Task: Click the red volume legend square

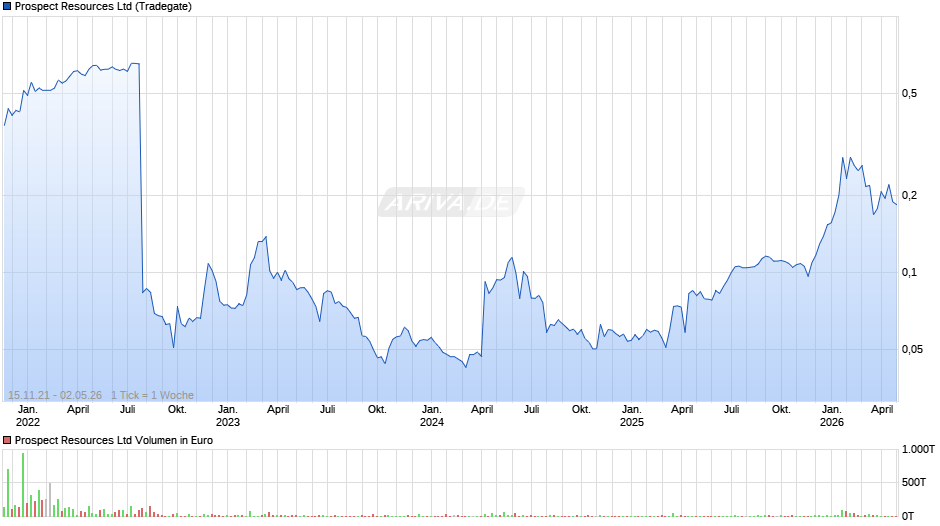Action: point(7,440)
